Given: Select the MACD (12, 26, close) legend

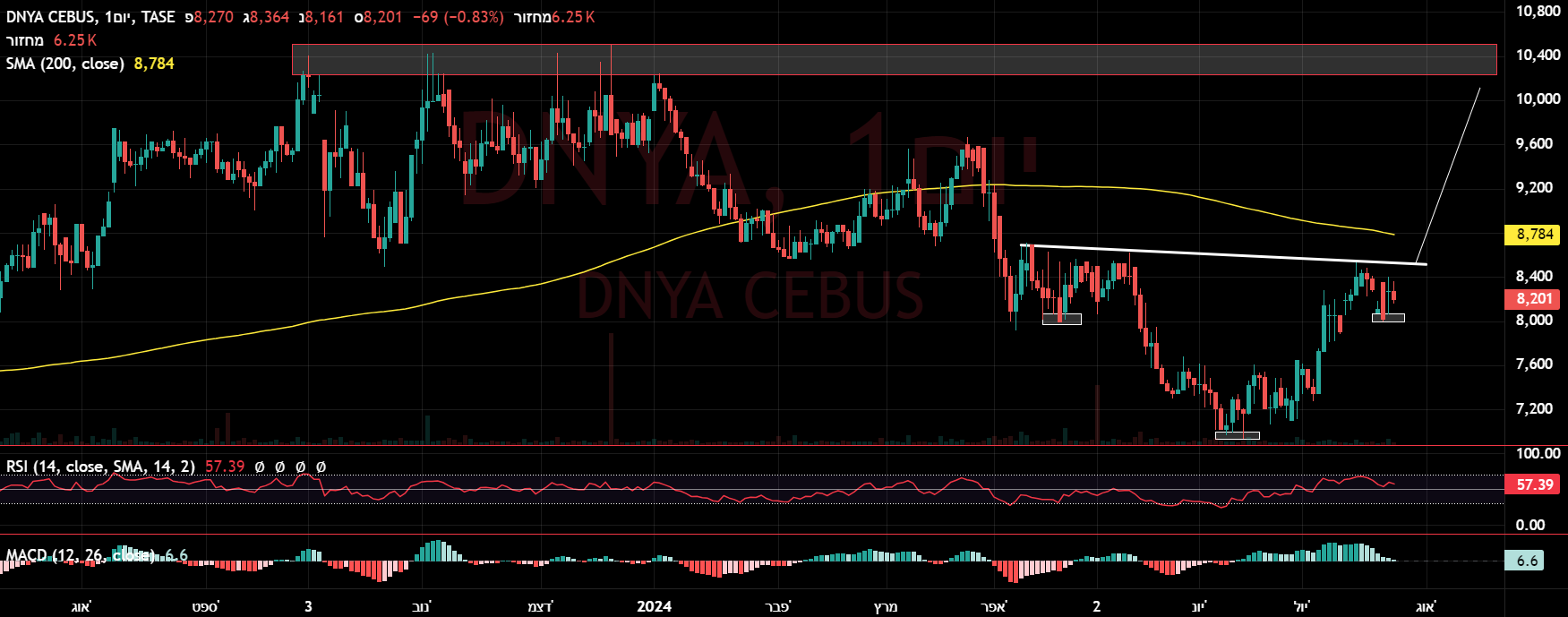Looking at the screenshot, I should coord(81,555).
